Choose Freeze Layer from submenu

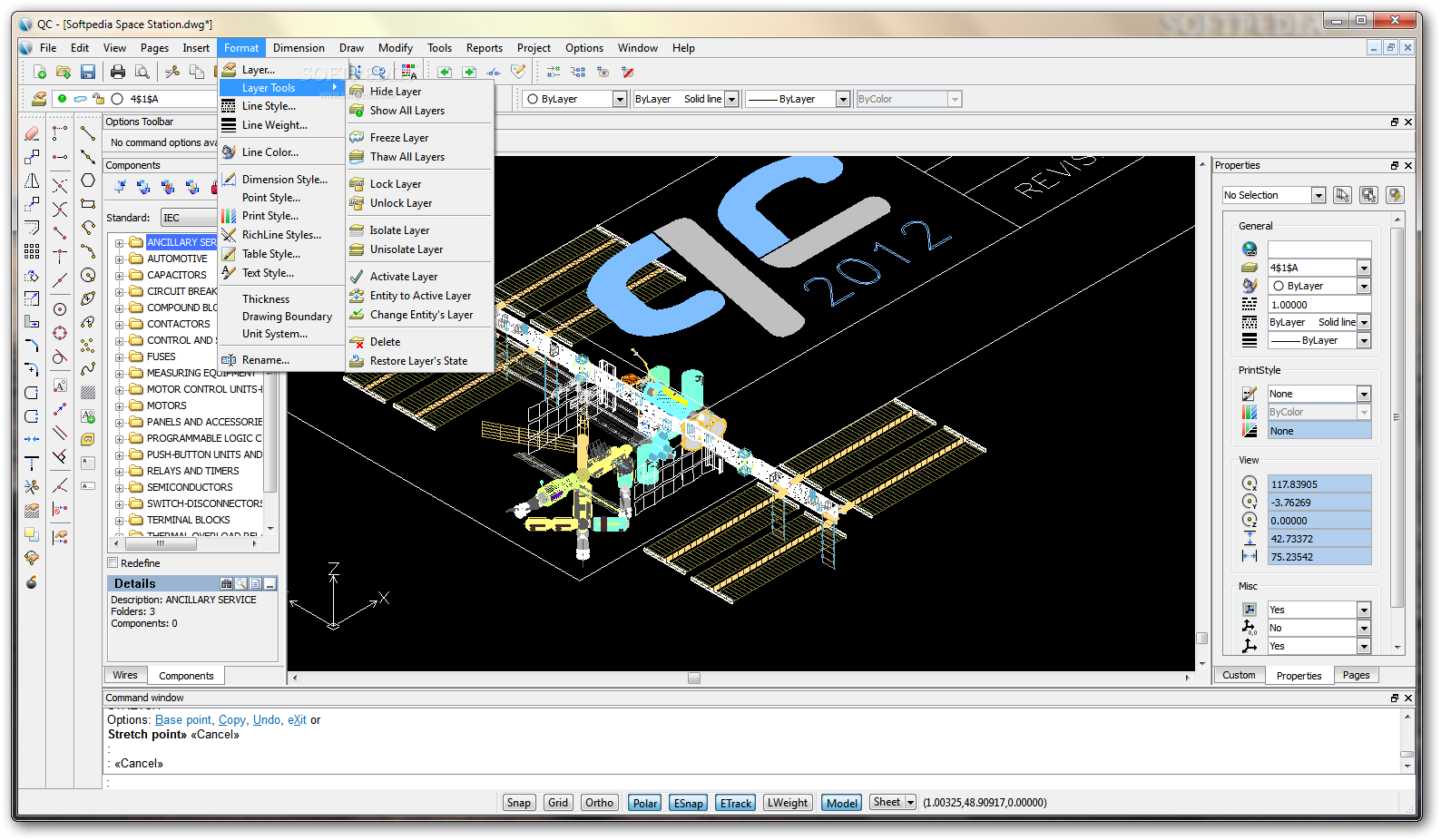399,138
